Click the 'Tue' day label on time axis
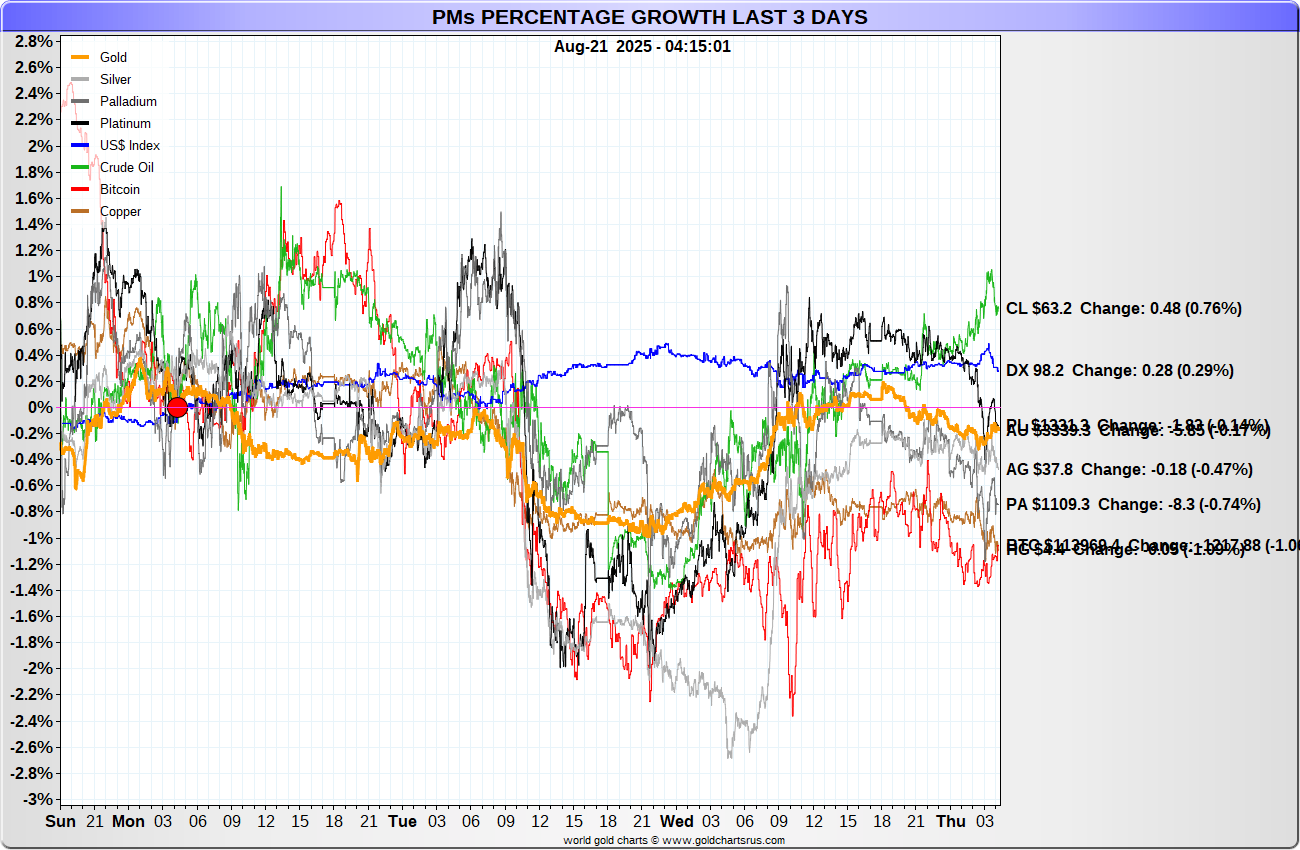Viewport: 1300px width, 850px height. tap(402, 822)
